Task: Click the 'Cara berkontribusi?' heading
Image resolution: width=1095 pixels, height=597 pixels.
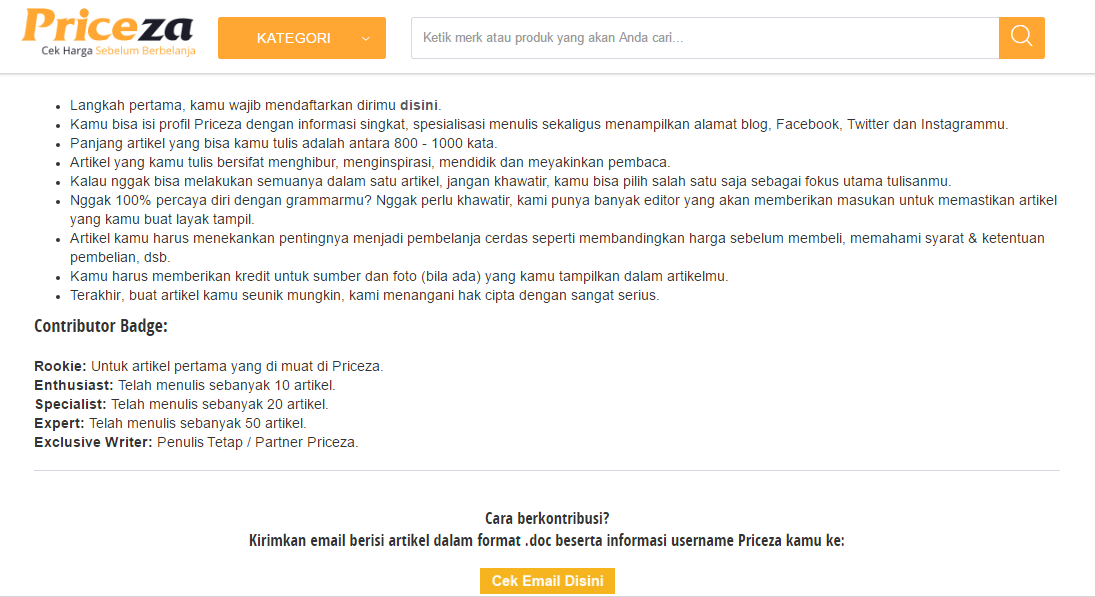Action: [x=547, y=518]
